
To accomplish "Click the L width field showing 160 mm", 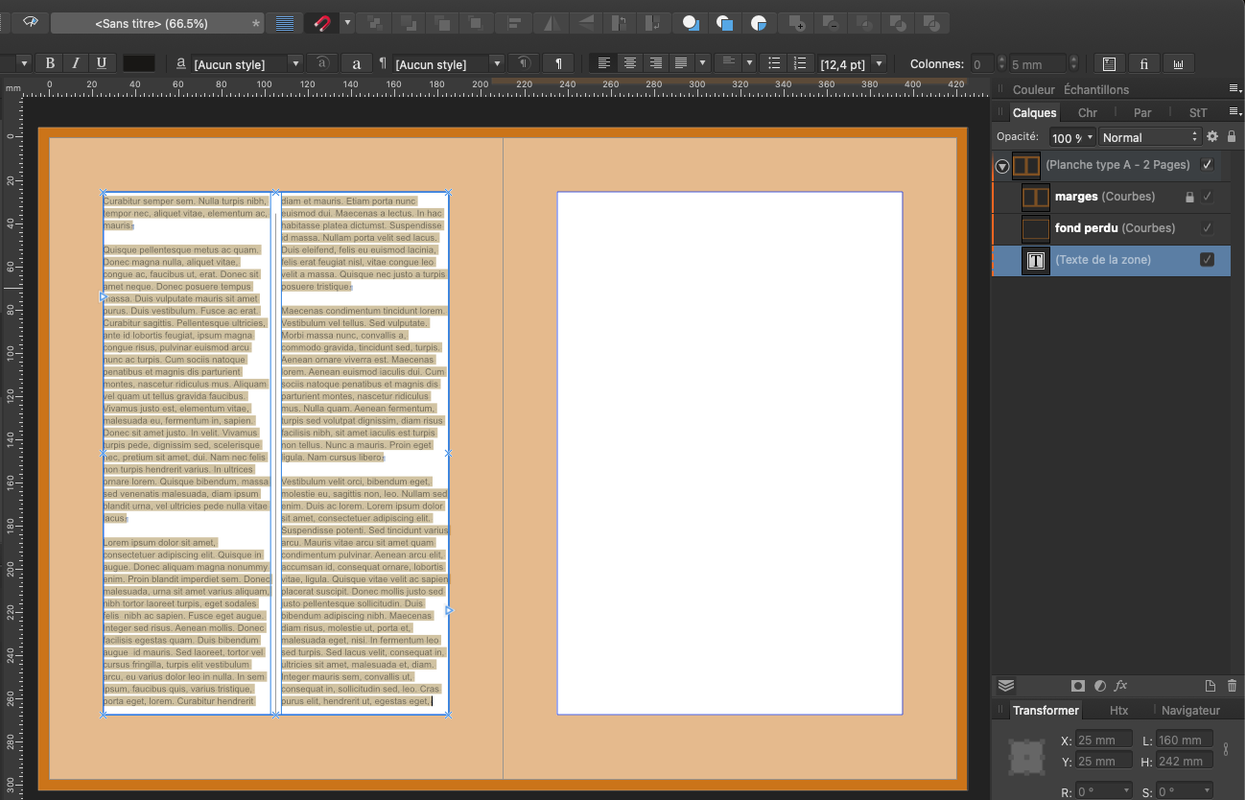I will point(1184,740).
